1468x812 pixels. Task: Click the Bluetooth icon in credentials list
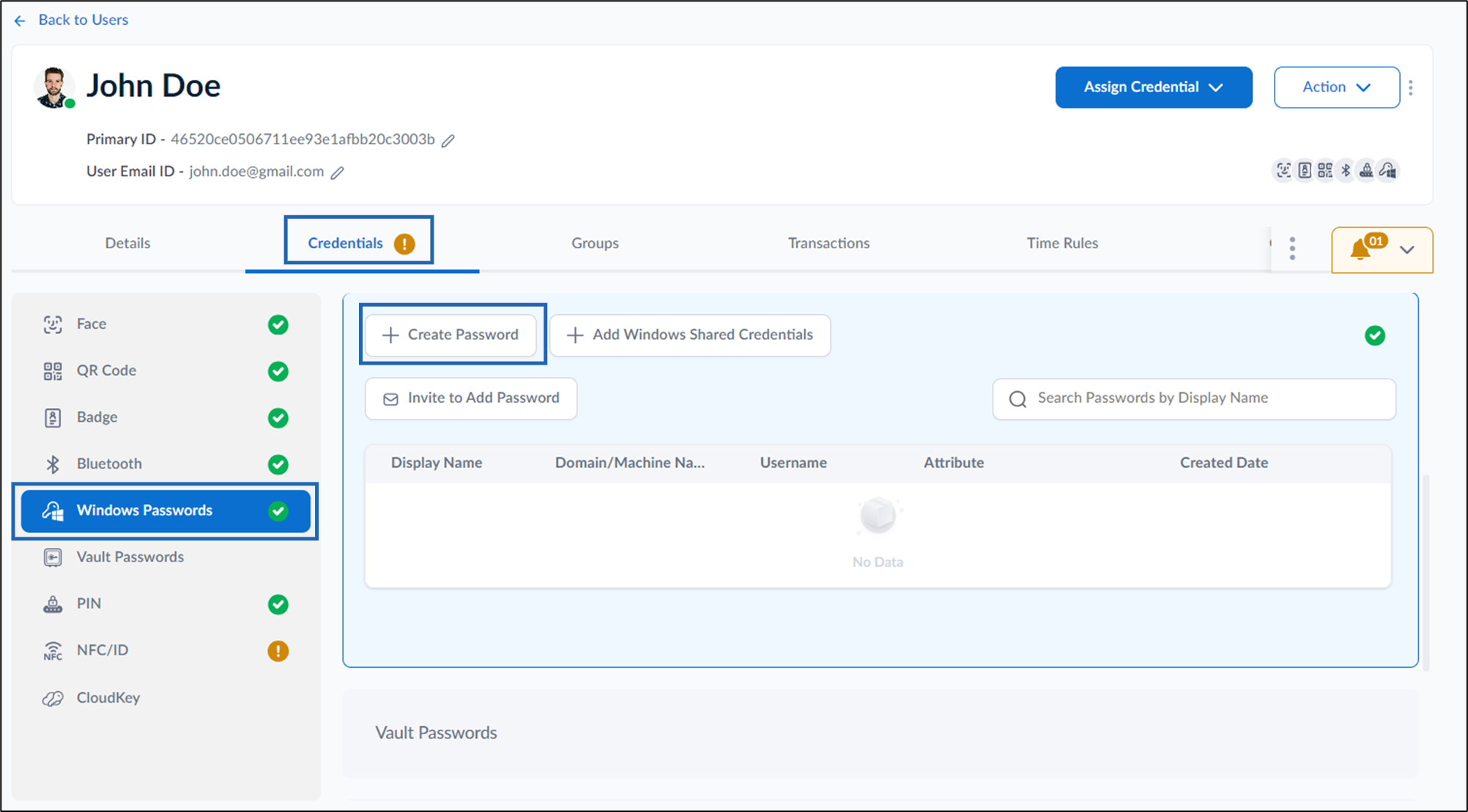pos(53,464)
